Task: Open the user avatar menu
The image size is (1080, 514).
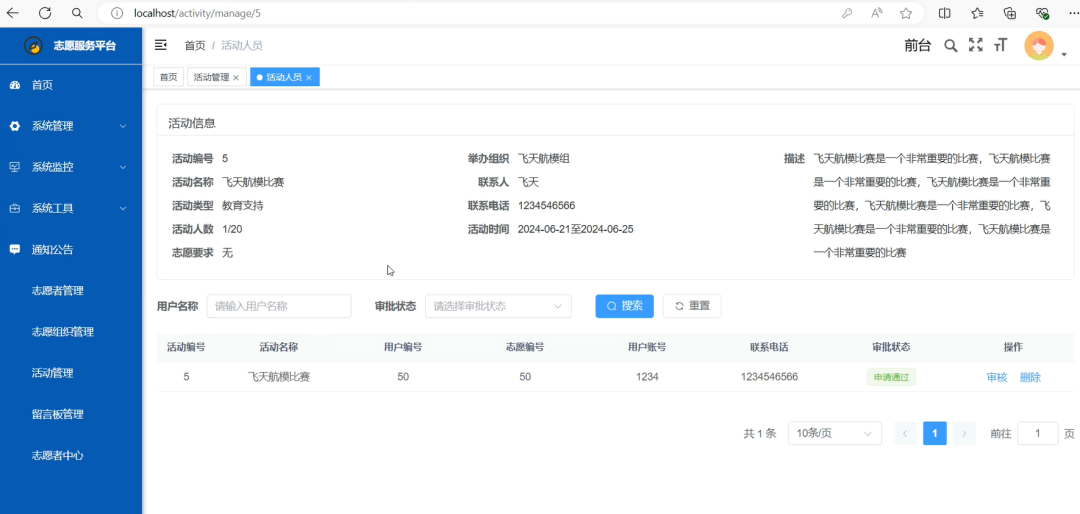Action: 1039,46
